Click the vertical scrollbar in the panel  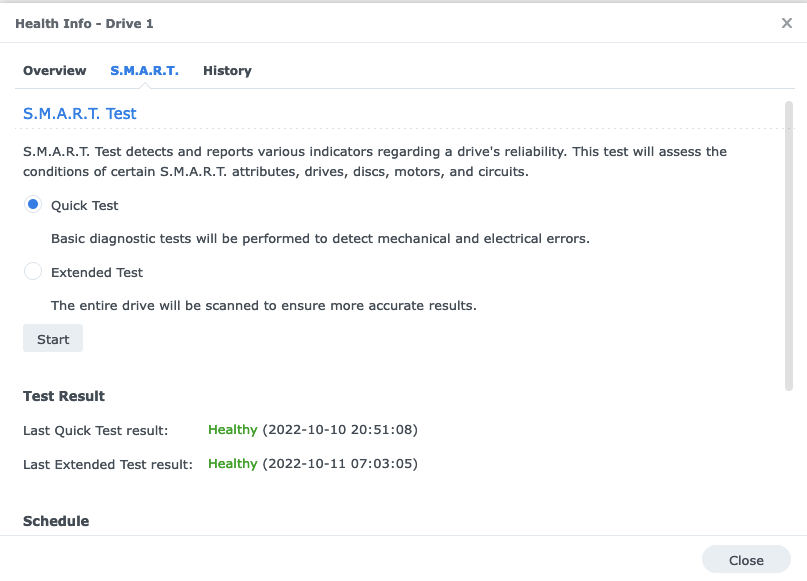[789, 245]
